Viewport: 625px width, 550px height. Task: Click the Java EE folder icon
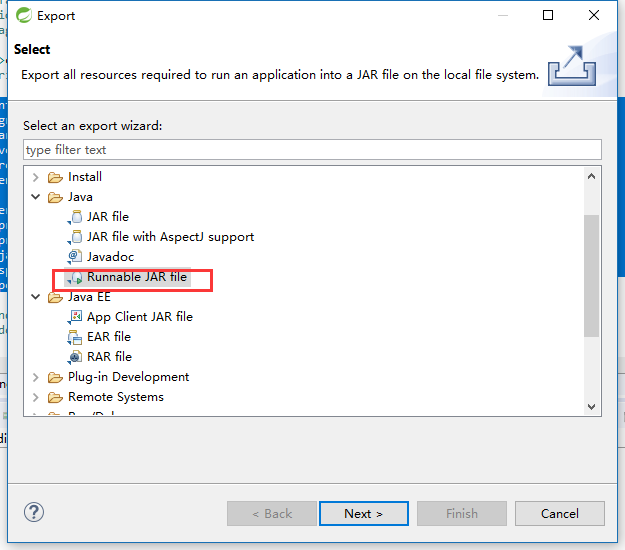pos(55,297)
